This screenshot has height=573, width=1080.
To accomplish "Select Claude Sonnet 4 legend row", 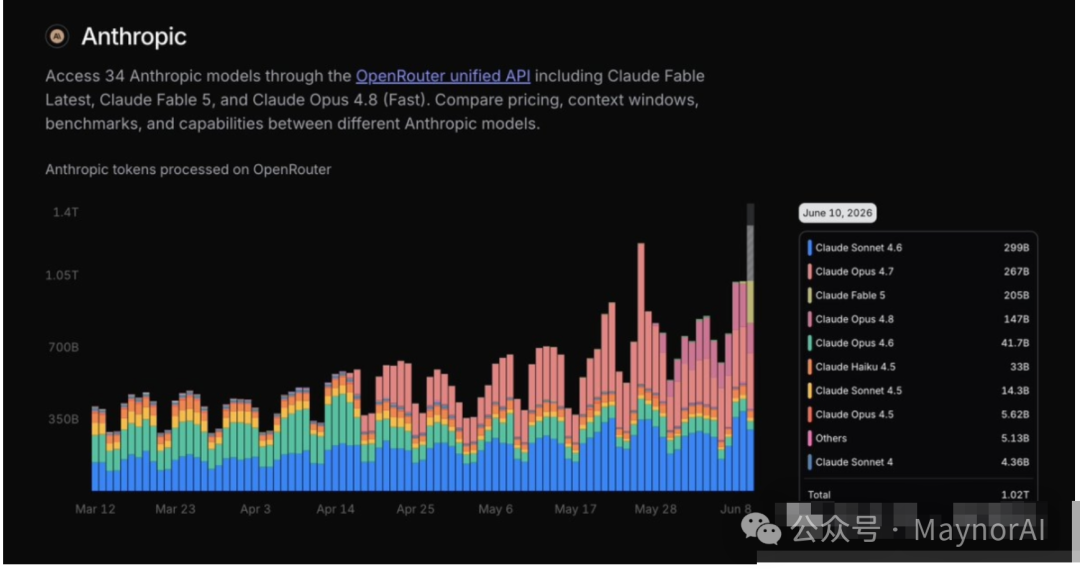I will (919, 462).
